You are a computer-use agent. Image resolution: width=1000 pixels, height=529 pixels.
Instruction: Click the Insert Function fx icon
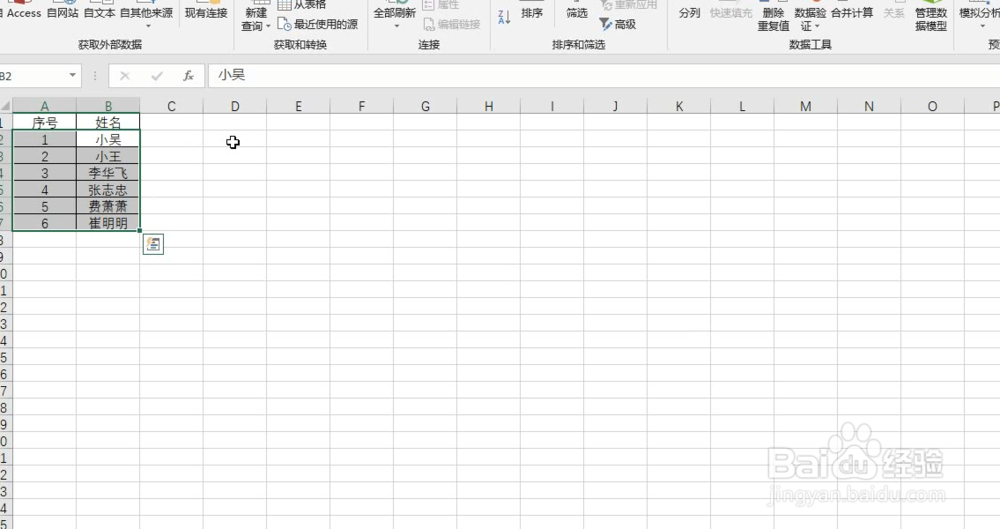[x=188, y=76]
